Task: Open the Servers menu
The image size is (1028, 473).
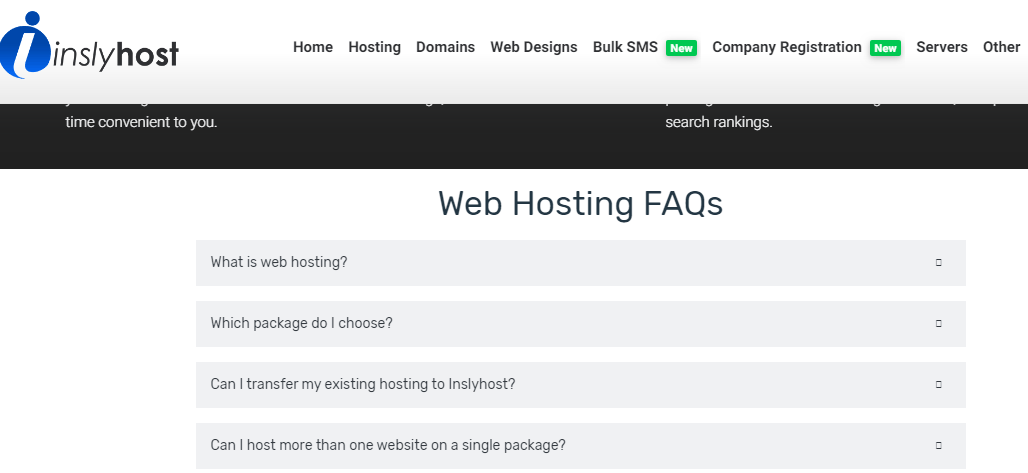Action: point(941,47)
